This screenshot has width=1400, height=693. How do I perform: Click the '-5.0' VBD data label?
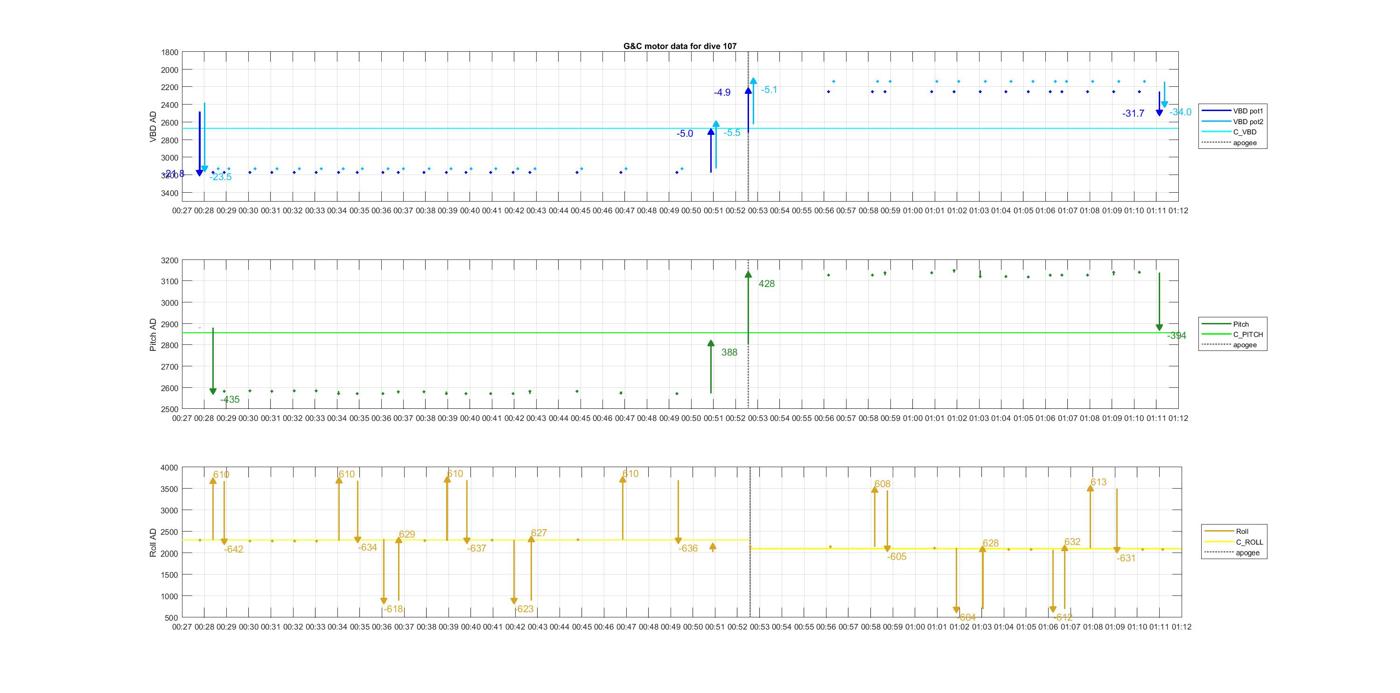685,134
